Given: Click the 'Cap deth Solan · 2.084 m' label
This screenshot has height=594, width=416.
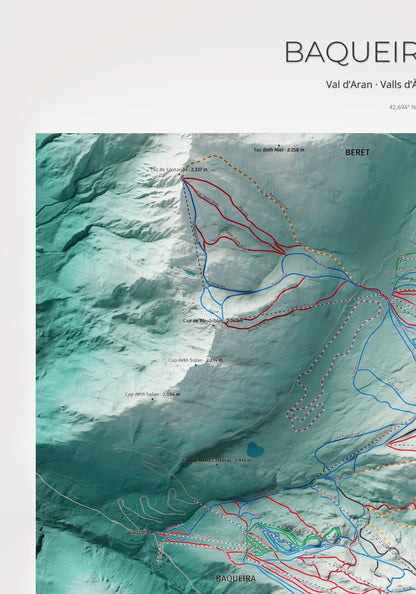Looking at the screenshot, I should point(152,394).
